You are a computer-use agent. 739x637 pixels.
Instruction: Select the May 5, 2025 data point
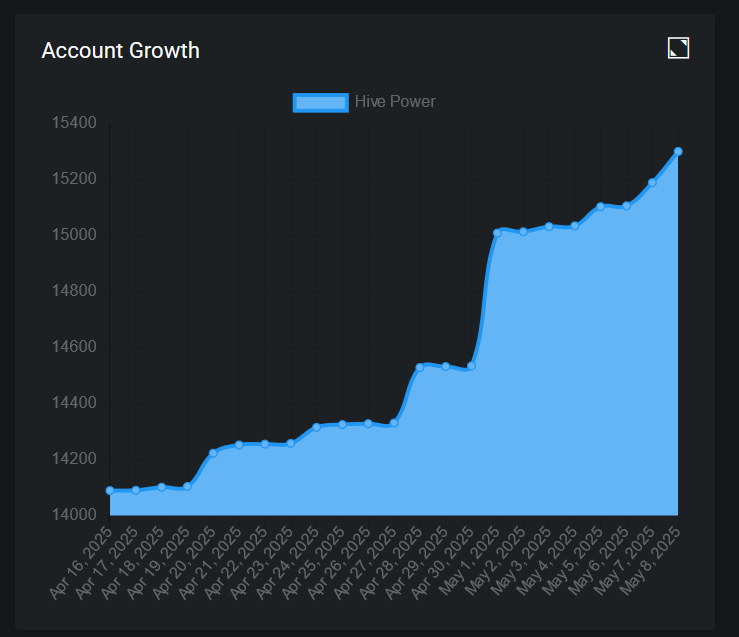pyautogui.click(x=600, y=206)
